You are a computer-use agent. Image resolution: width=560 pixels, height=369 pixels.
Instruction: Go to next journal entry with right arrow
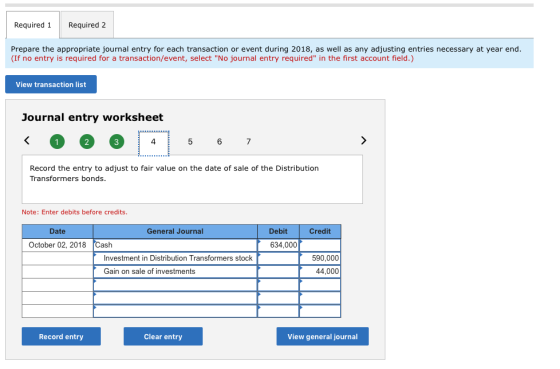tap(363, 140)
